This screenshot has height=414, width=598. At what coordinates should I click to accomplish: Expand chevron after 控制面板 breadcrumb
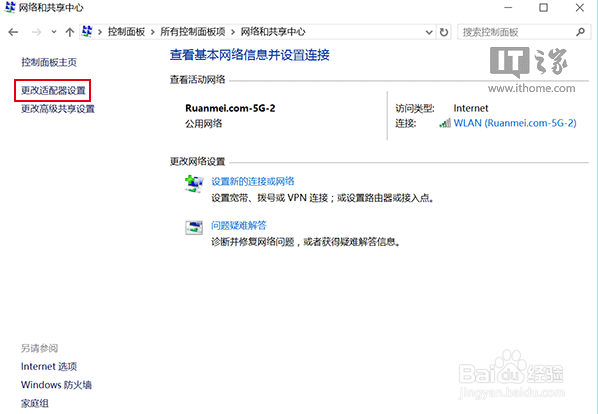coord(152,32)
